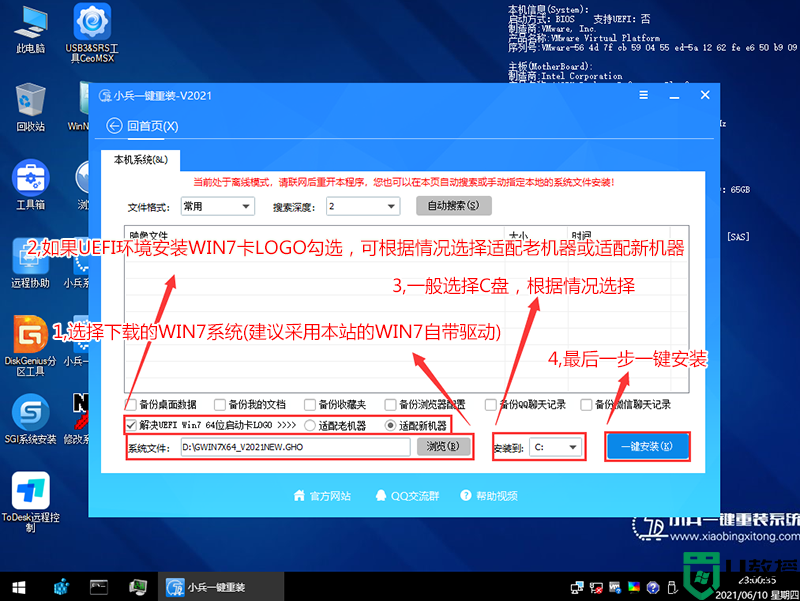800x601 pixels.
Task: Expand the 文件格式 dropdown showing 常用
Action: click(218, 206)
